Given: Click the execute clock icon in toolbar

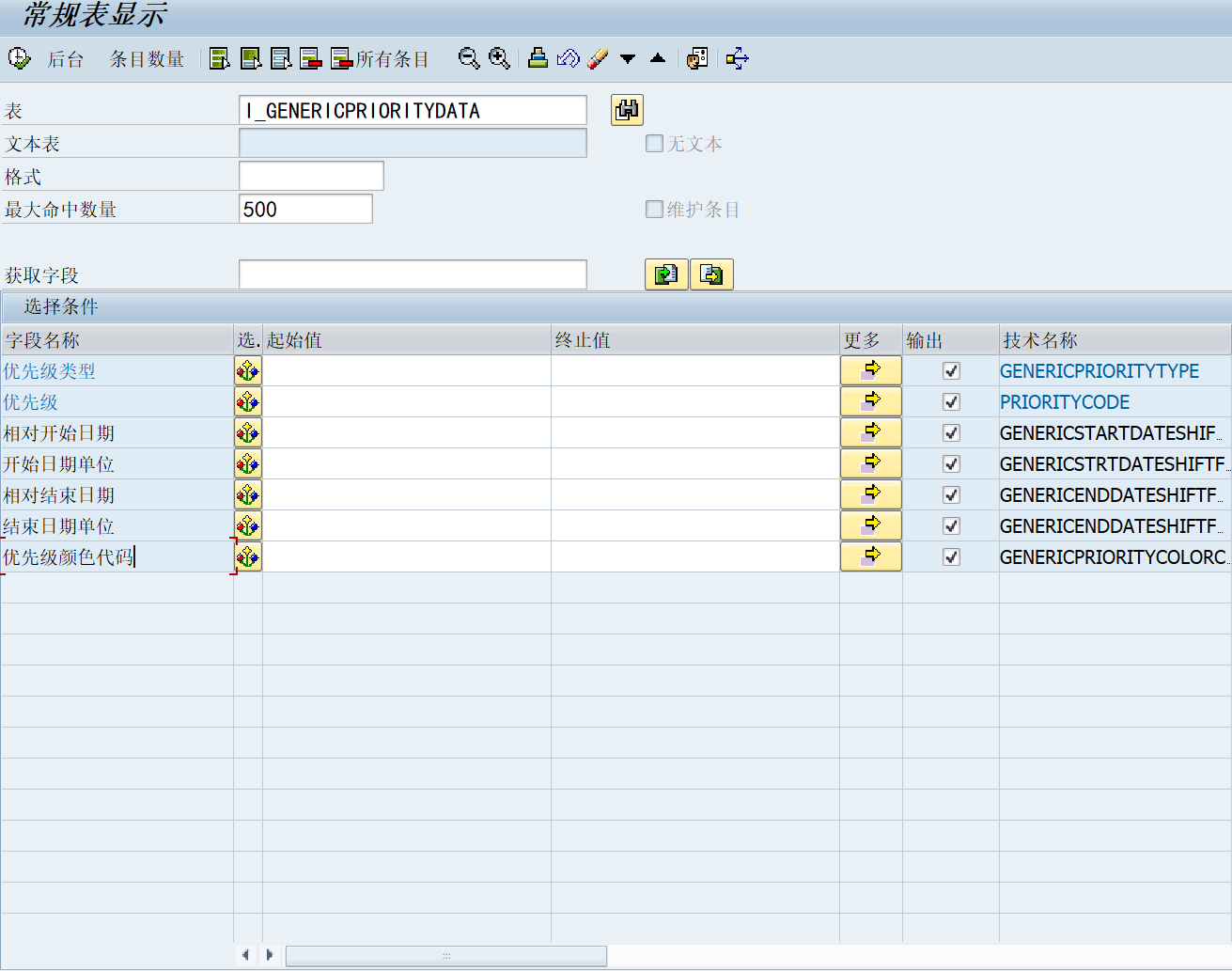Looking at the screenshot, I should [x=19, y=58].
